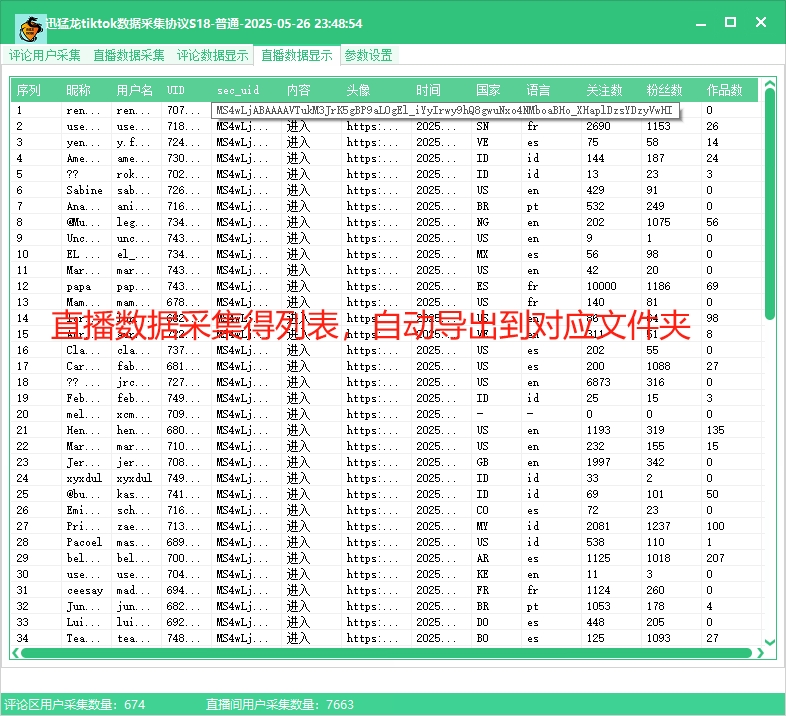Go to the 参数设置 tab
786x716 pixels.
368,55
